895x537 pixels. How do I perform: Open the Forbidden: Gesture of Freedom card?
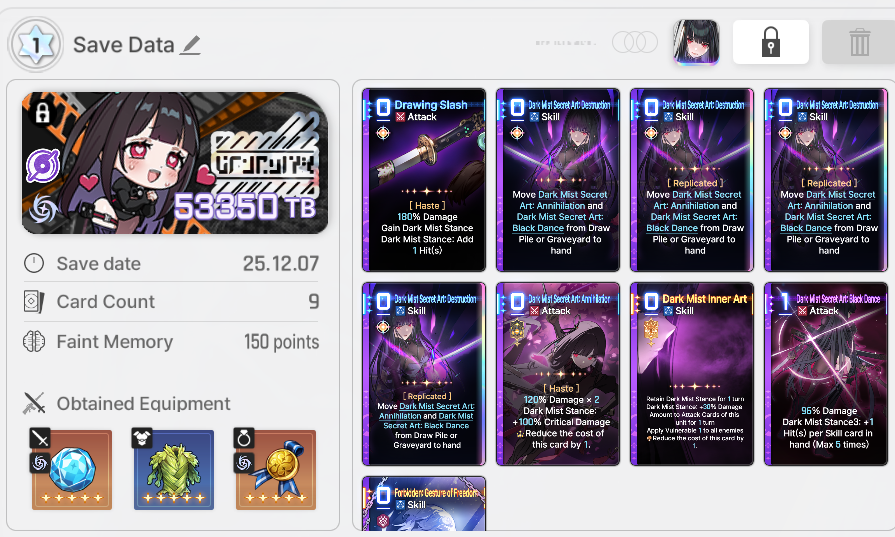[424, 504]
